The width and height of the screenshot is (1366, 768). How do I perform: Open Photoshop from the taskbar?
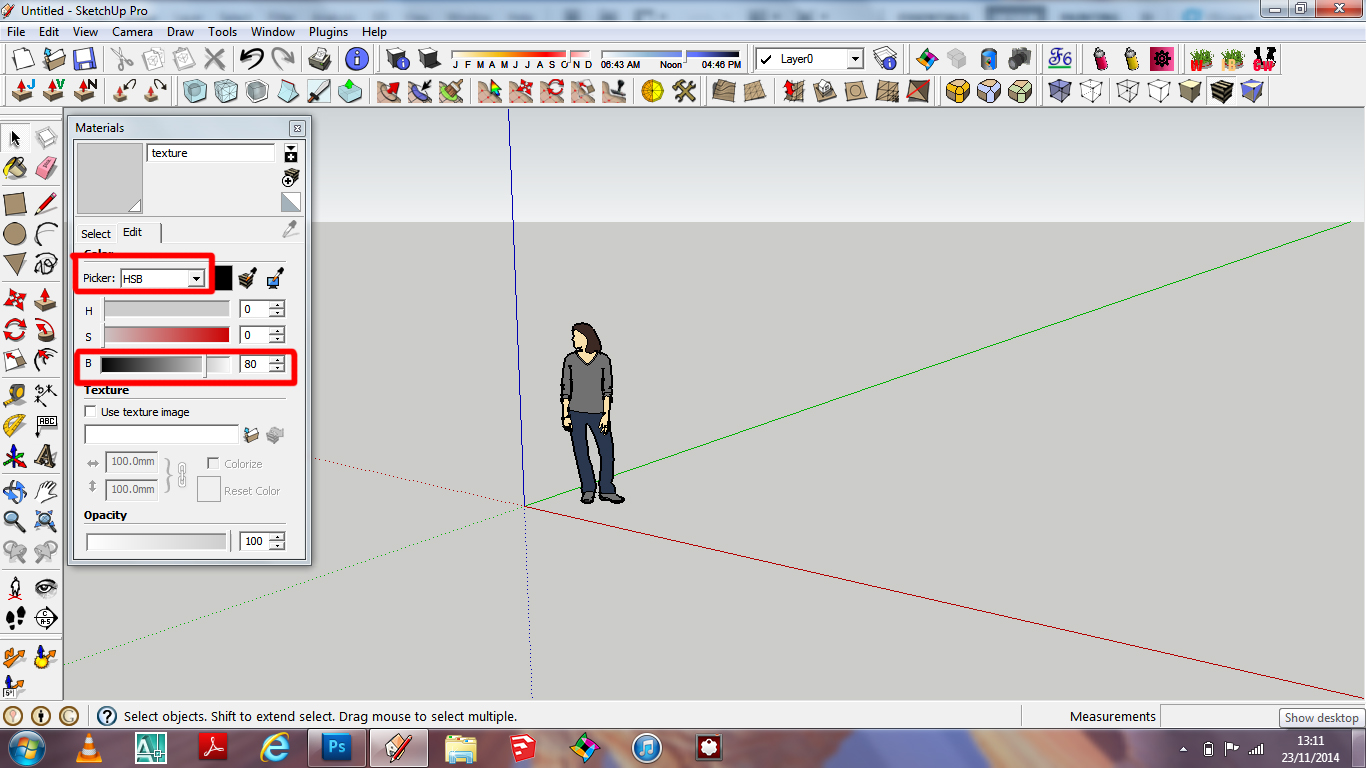tap(337, 747)
